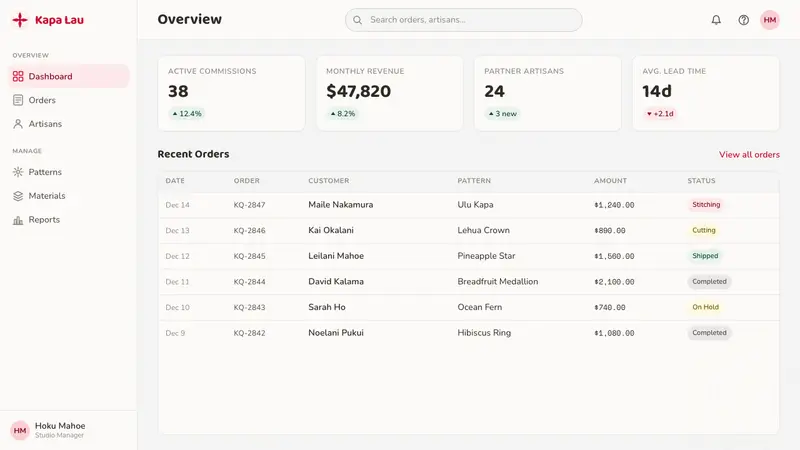Click the Kapa Lau logo icon
Image resolution: width=800 pixels, height=450 pixels.
click(x=20, y=20)
